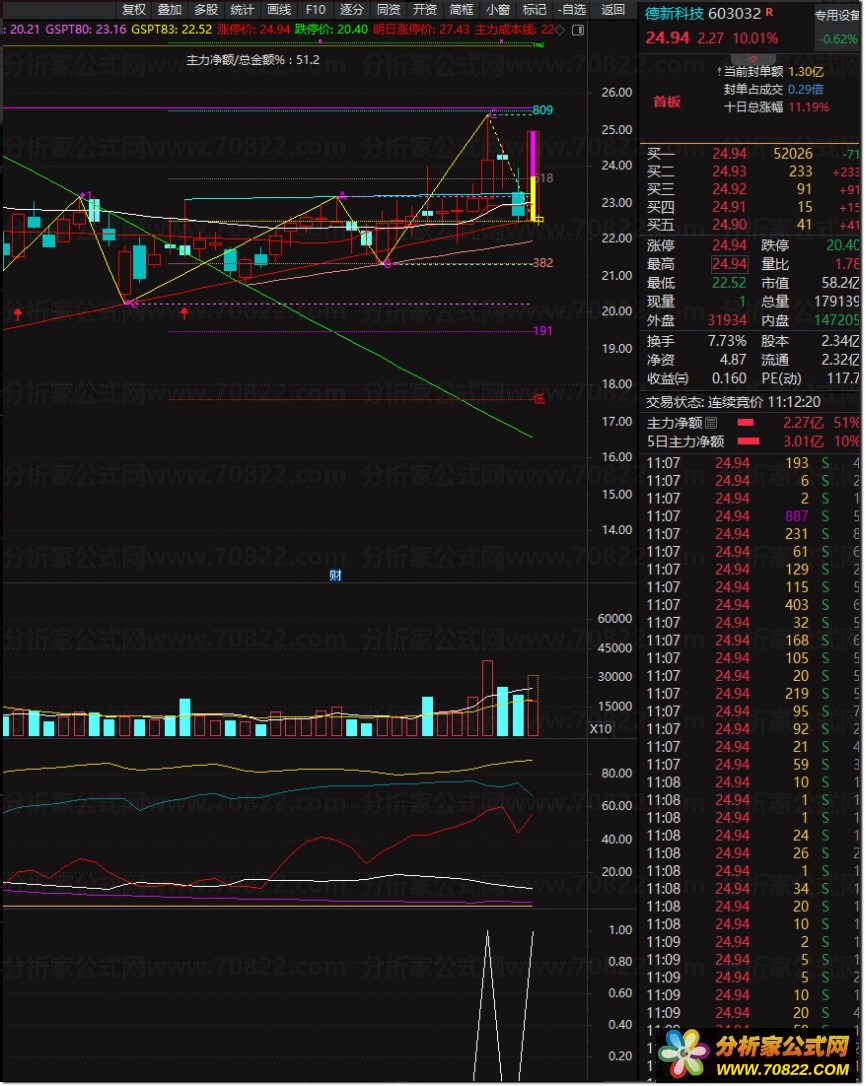Click the 主力净额 2.27亿 value
The width and height of the screenshot is (866, 1086).
pyautogui.click(x=803, y=422)
